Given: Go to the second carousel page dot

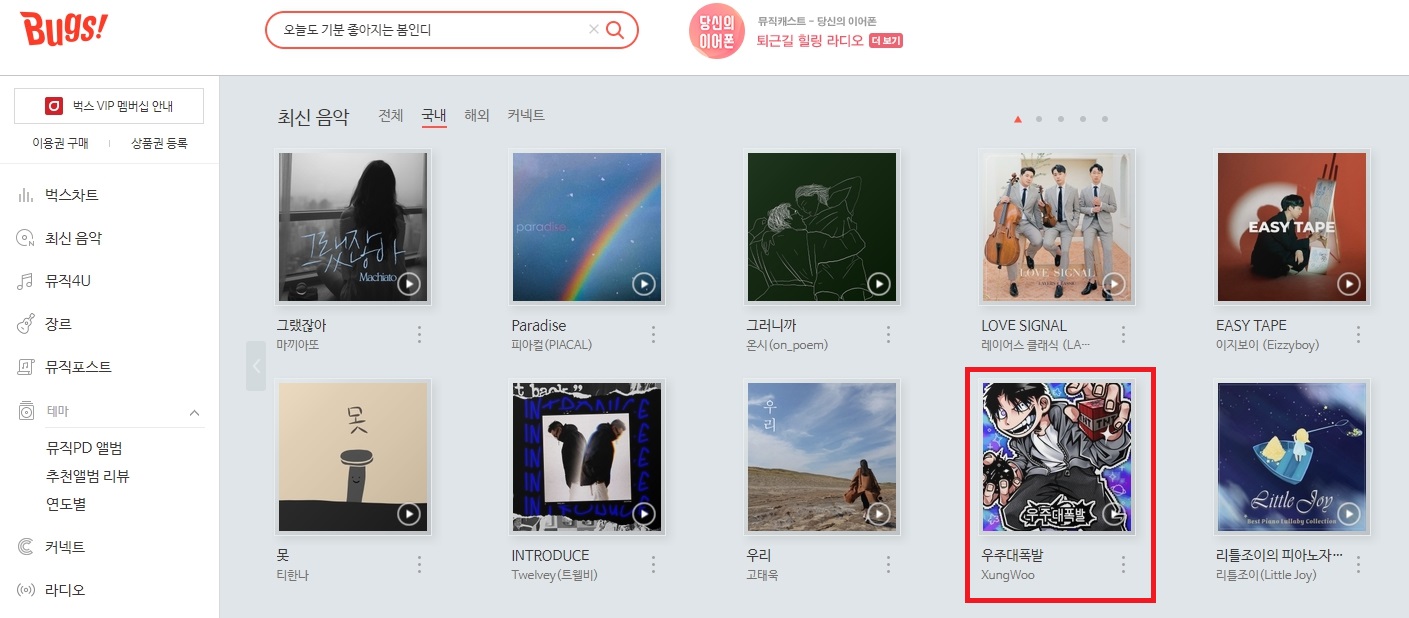Looking at the screenshot, I should point(1039,119).
